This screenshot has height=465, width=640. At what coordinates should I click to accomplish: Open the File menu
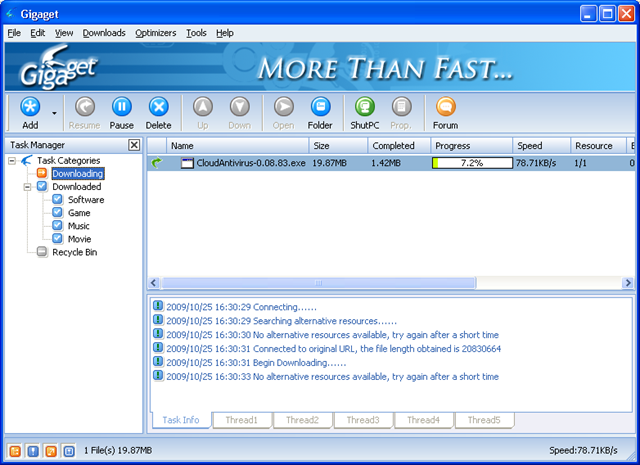click(14, 33)
